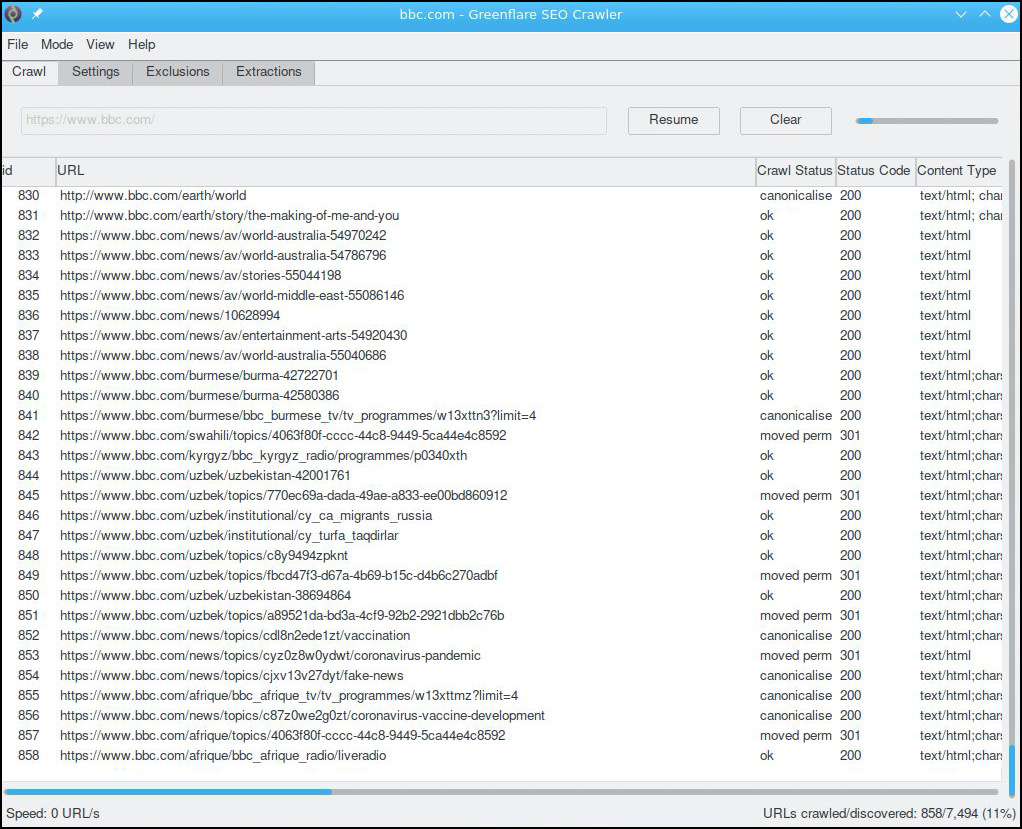Sort by the URL column header
The image size is (1022, 829).
tap(405, 171)
